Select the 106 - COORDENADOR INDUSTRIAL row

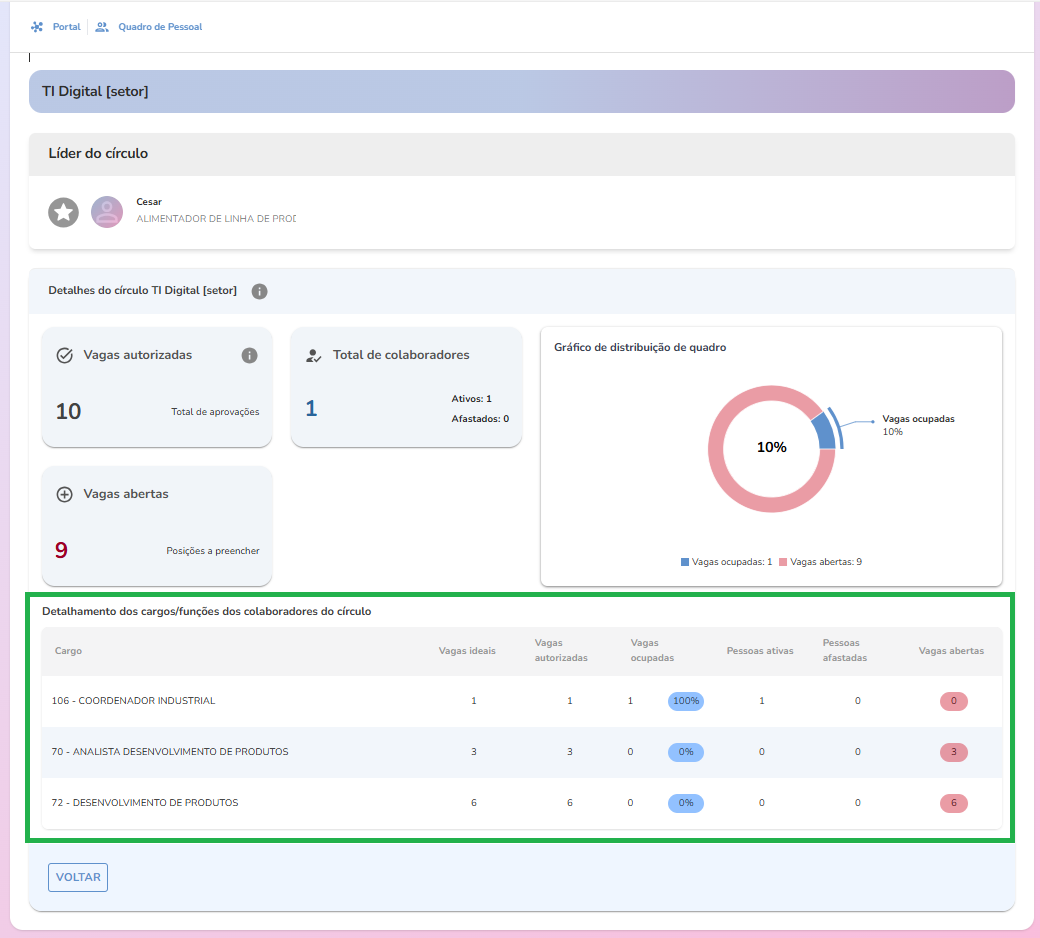pos(134,701)
